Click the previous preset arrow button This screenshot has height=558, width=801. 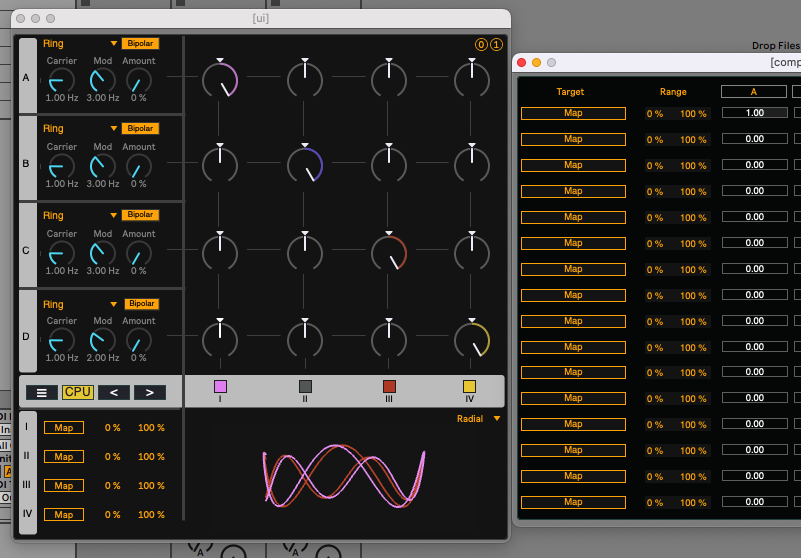(113, 392)
